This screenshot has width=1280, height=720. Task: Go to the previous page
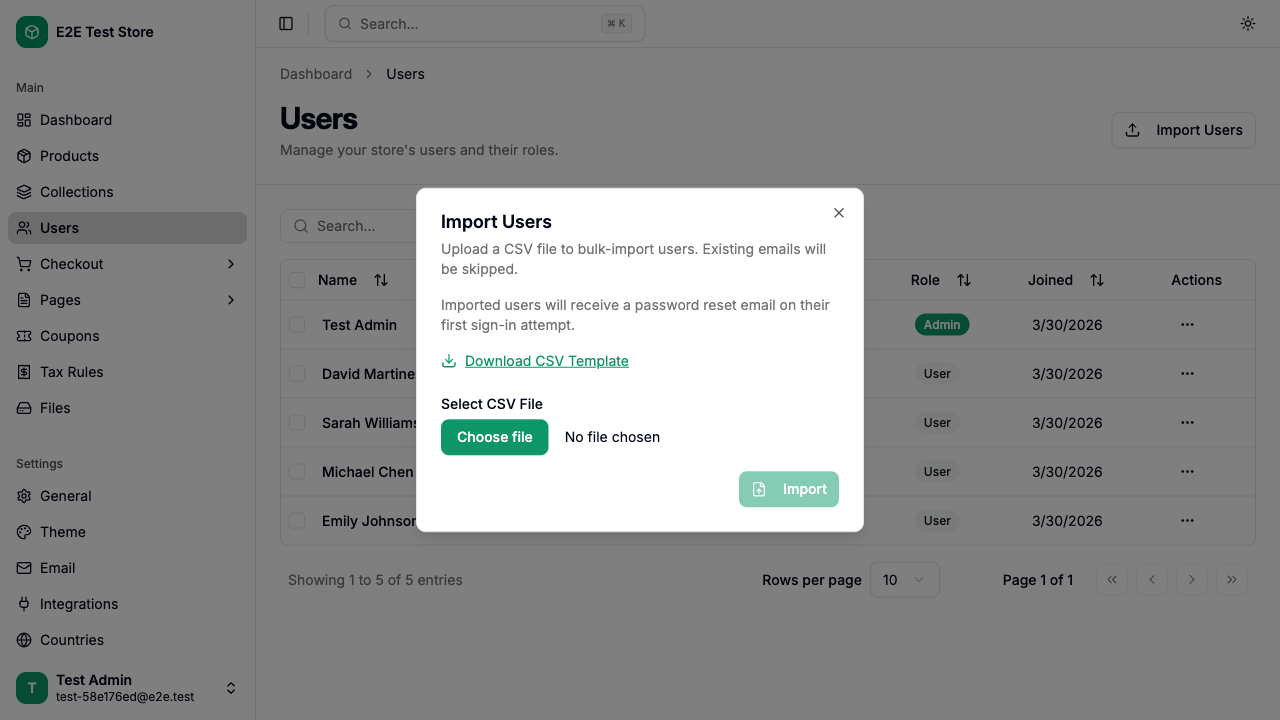[x=1152, y=580]
